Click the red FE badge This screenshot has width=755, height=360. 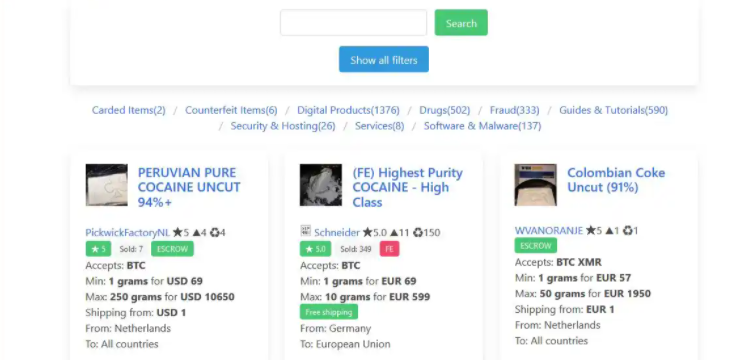[390, 249]
